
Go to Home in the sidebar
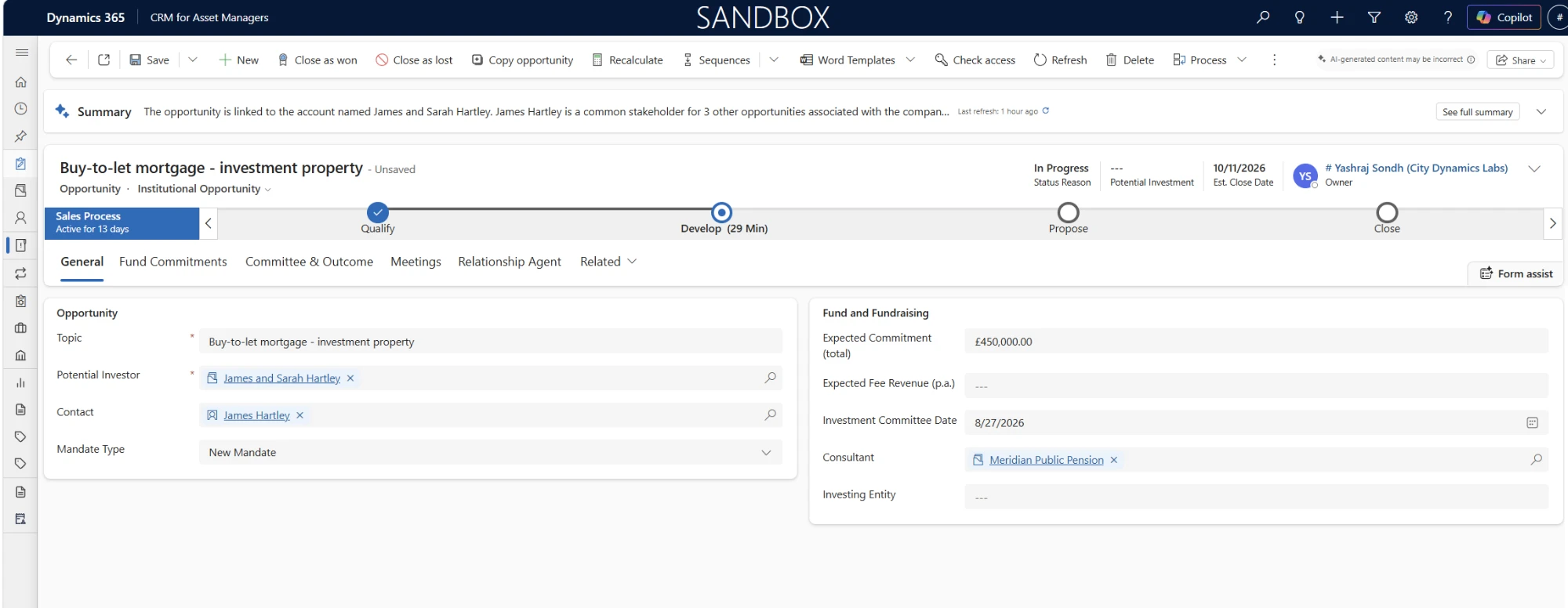pyautogui.click(x=21, y=82)
